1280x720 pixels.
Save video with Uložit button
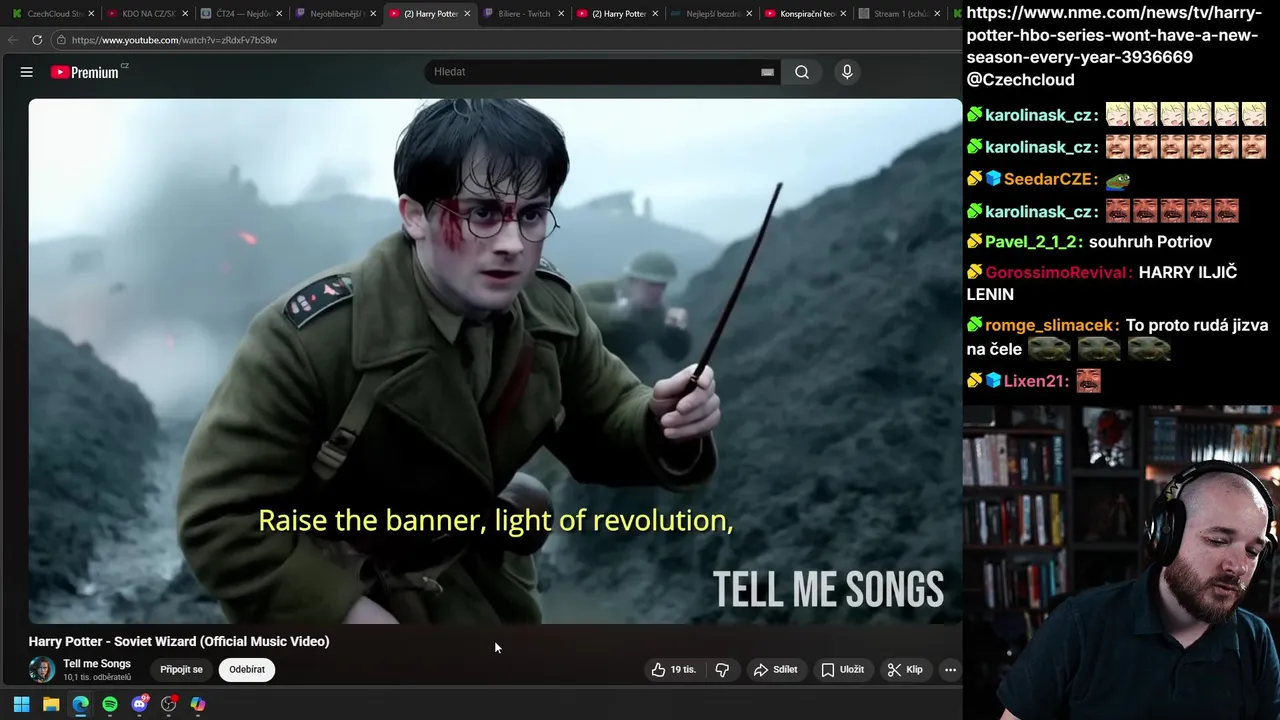coord(843,670)
